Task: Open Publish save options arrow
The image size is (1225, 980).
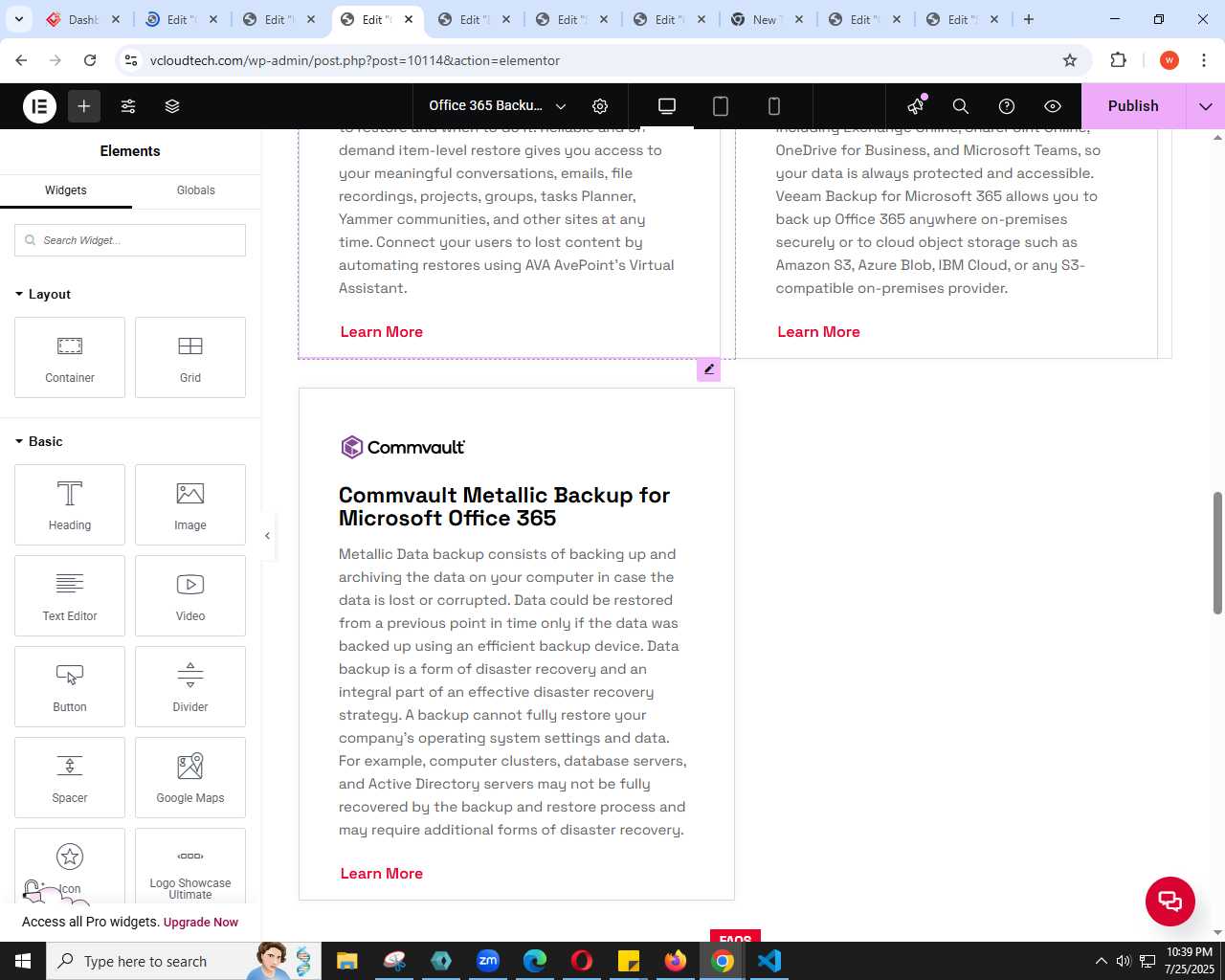Action: 1206,106
